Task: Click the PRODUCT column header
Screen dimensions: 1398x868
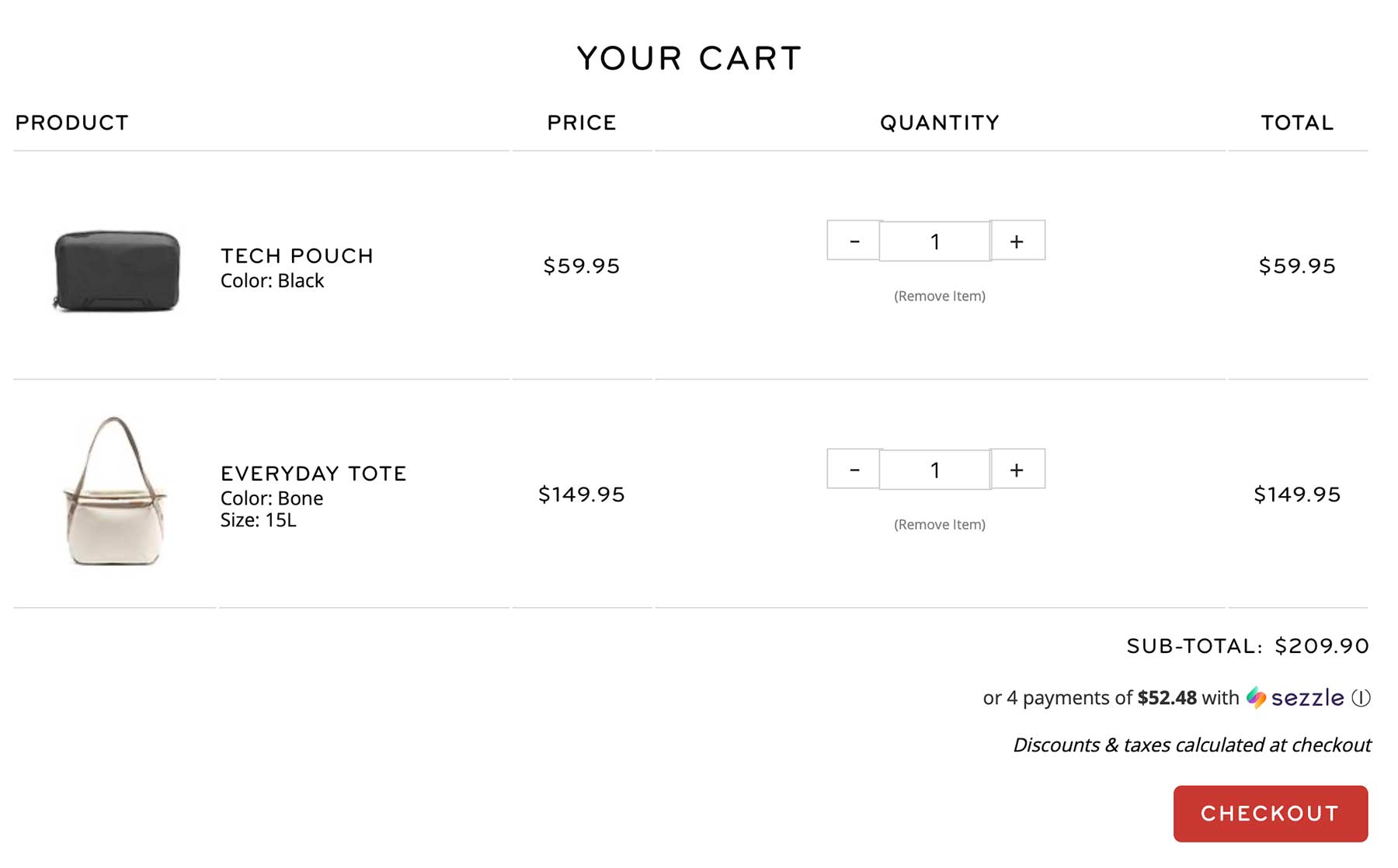Action: tap(72, 122)
